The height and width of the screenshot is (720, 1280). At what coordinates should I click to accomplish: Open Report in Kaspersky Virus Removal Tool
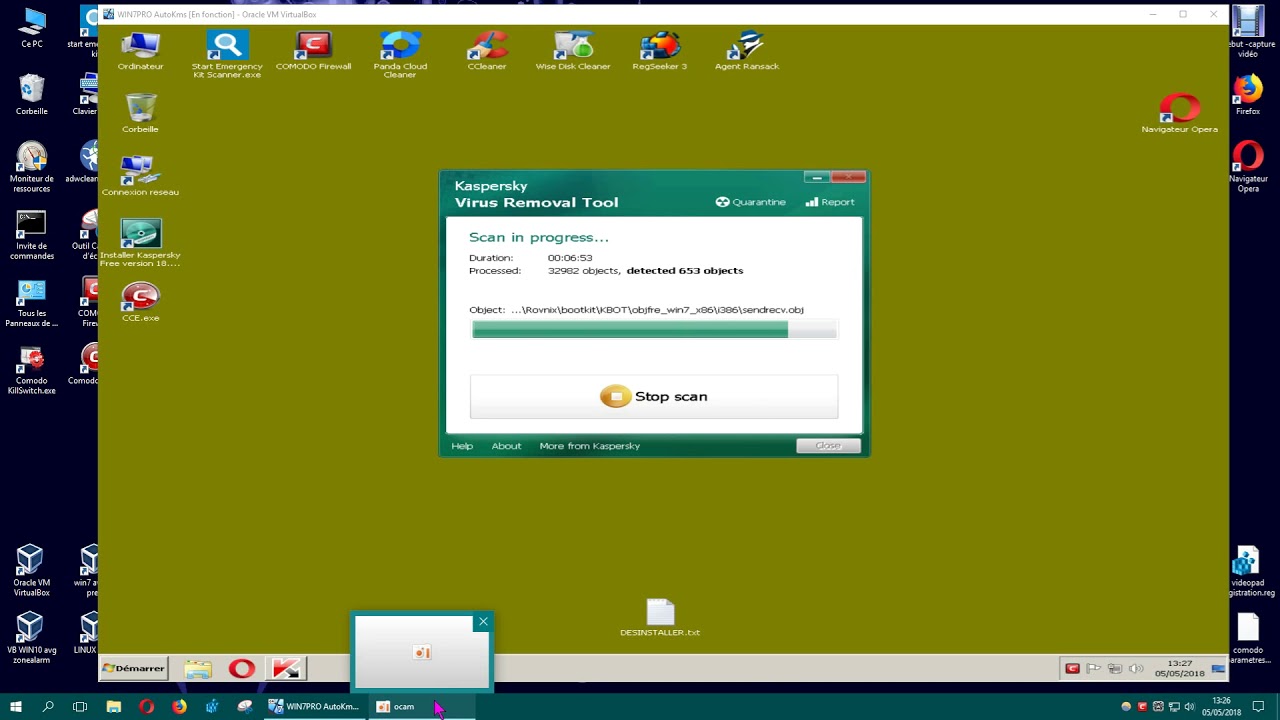tap(830, 202)
